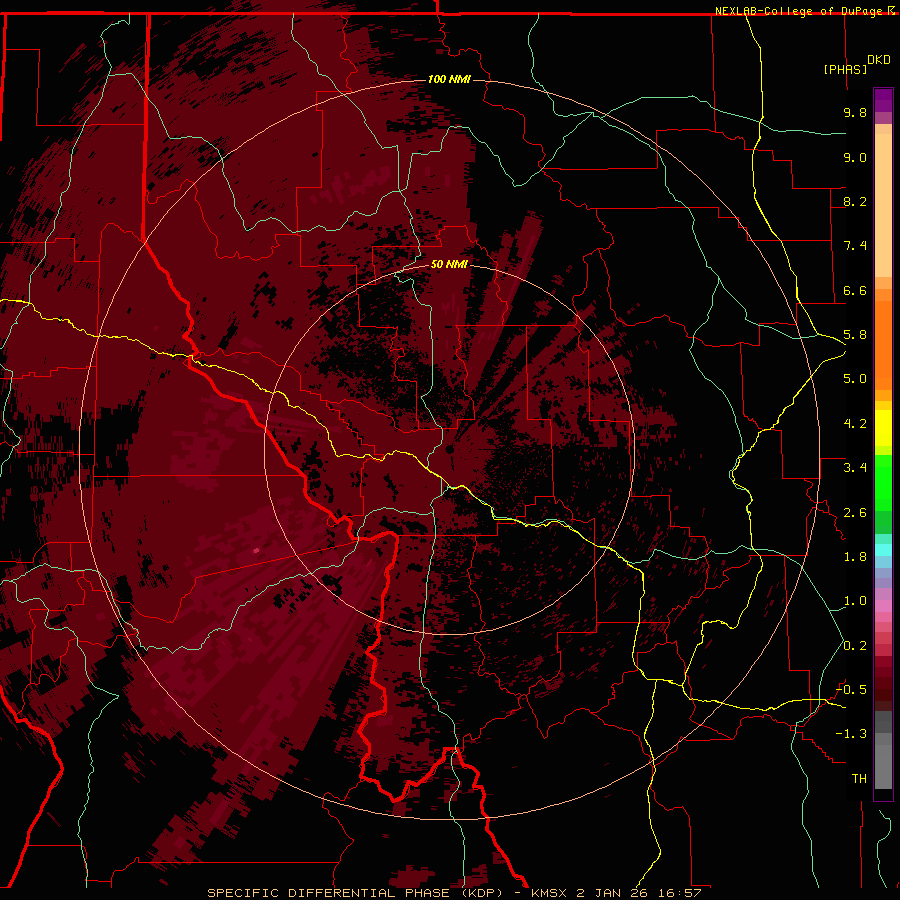Image resolution: width=900 pixels, height=900 pixels.
Task: Click the 1.8 color scale value
Action: point(855,557)
